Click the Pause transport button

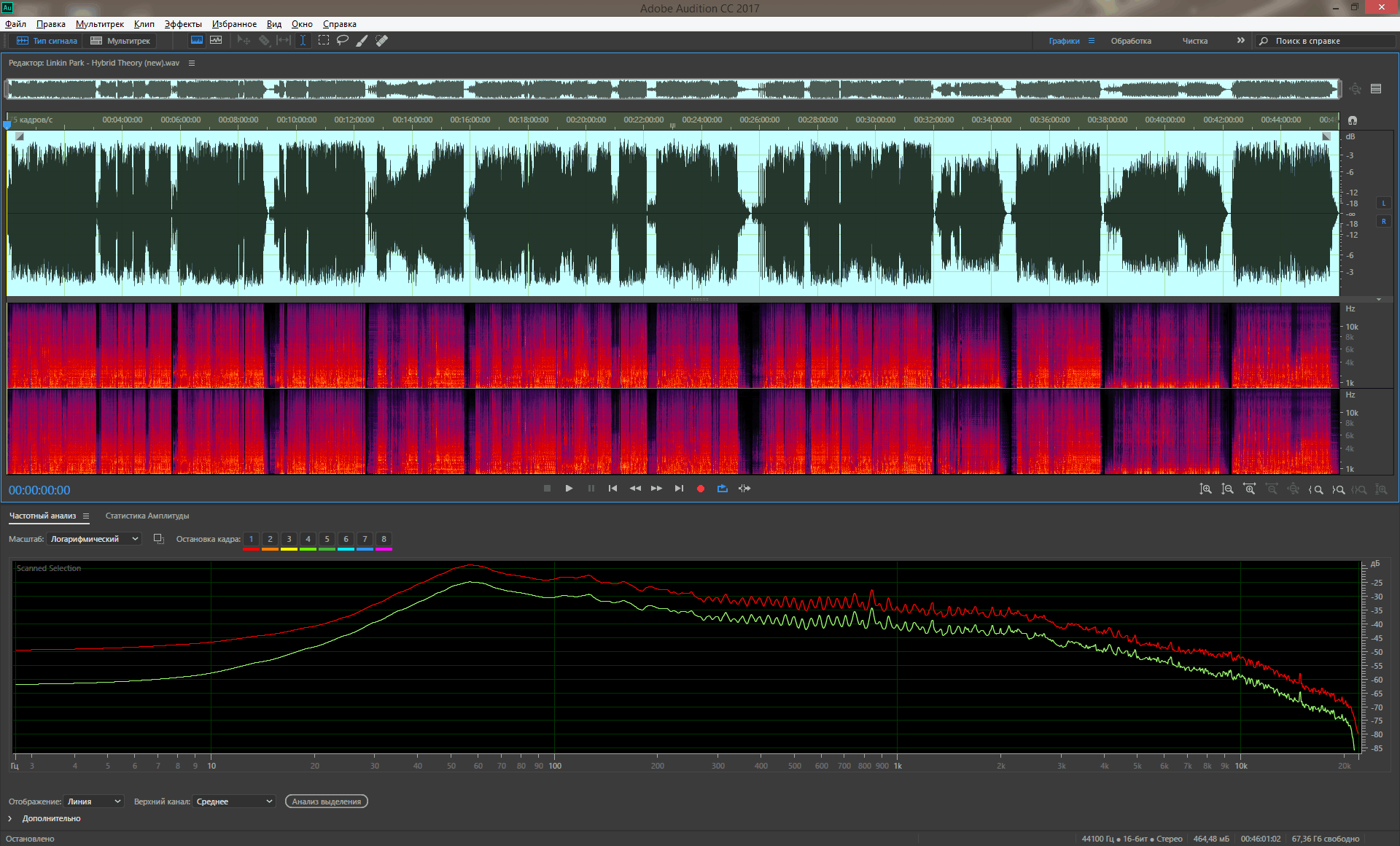pyautogui.click(x=591, y=489)
